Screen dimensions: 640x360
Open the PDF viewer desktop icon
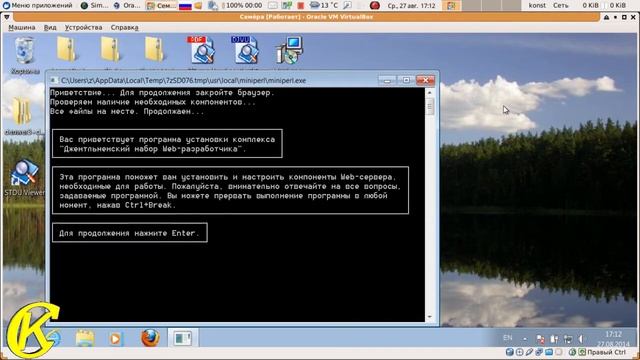click(x=202, y=50)
